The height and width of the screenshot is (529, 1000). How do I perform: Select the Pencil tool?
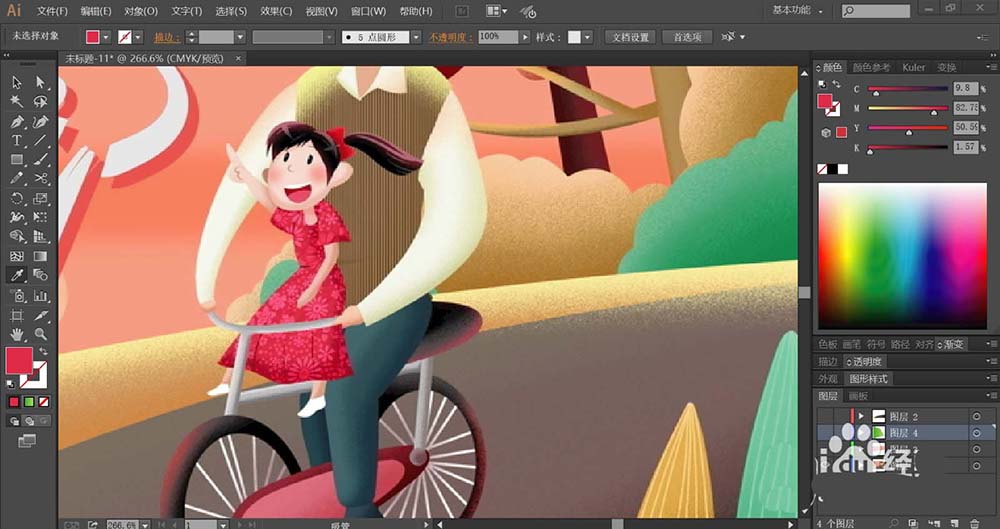pos(17,179)
